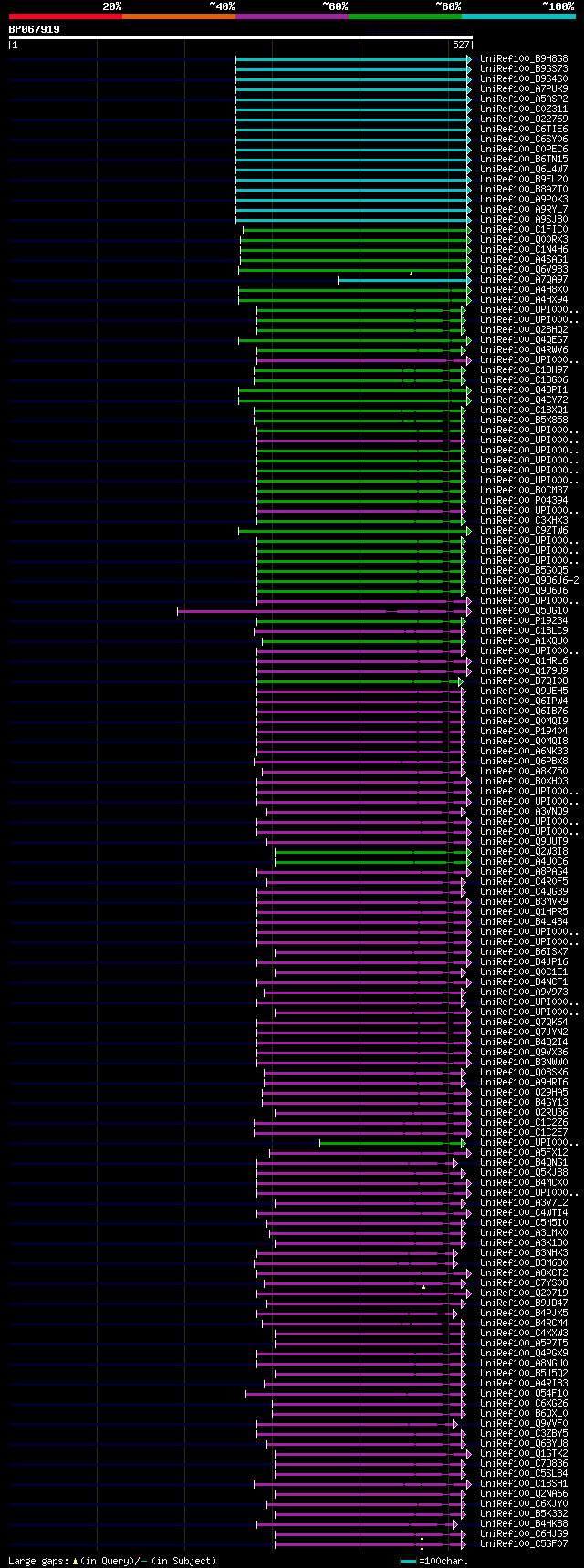The width and height of the screenshot is (584, 1568).
Task: Select hit label UniRef100_Q9D6J6-2
Action: pos(529,580)
